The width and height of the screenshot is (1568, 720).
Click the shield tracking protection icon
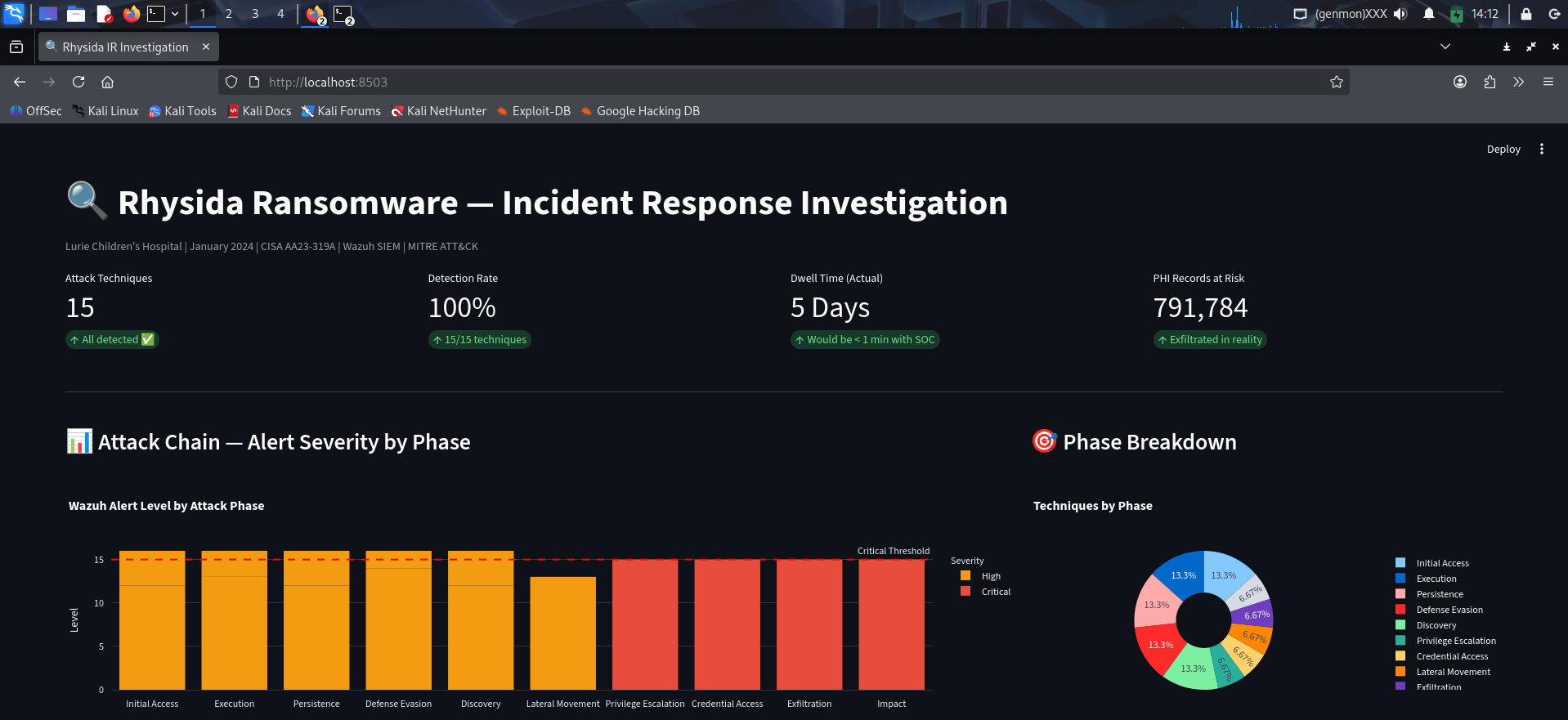(x=231, y=82)
